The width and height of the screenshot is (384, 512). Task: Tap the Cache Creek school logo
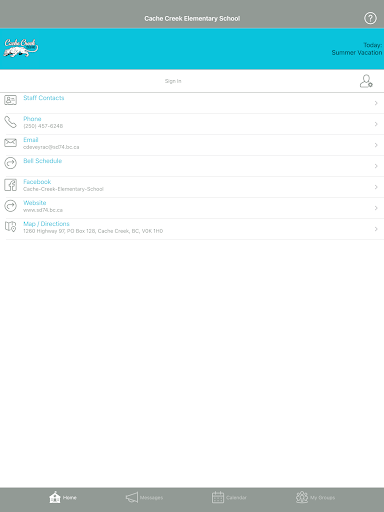tap(21, 48)
